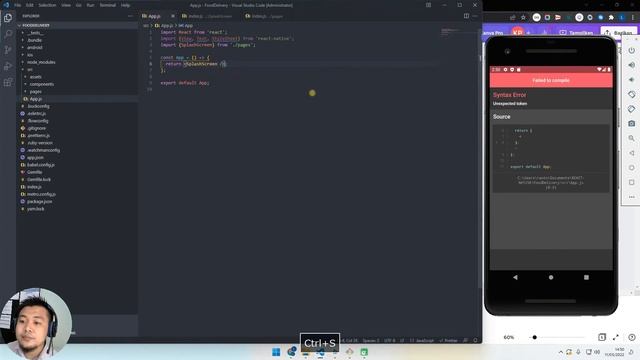
Task: Expand the assets folder
Action: (36, 77)
